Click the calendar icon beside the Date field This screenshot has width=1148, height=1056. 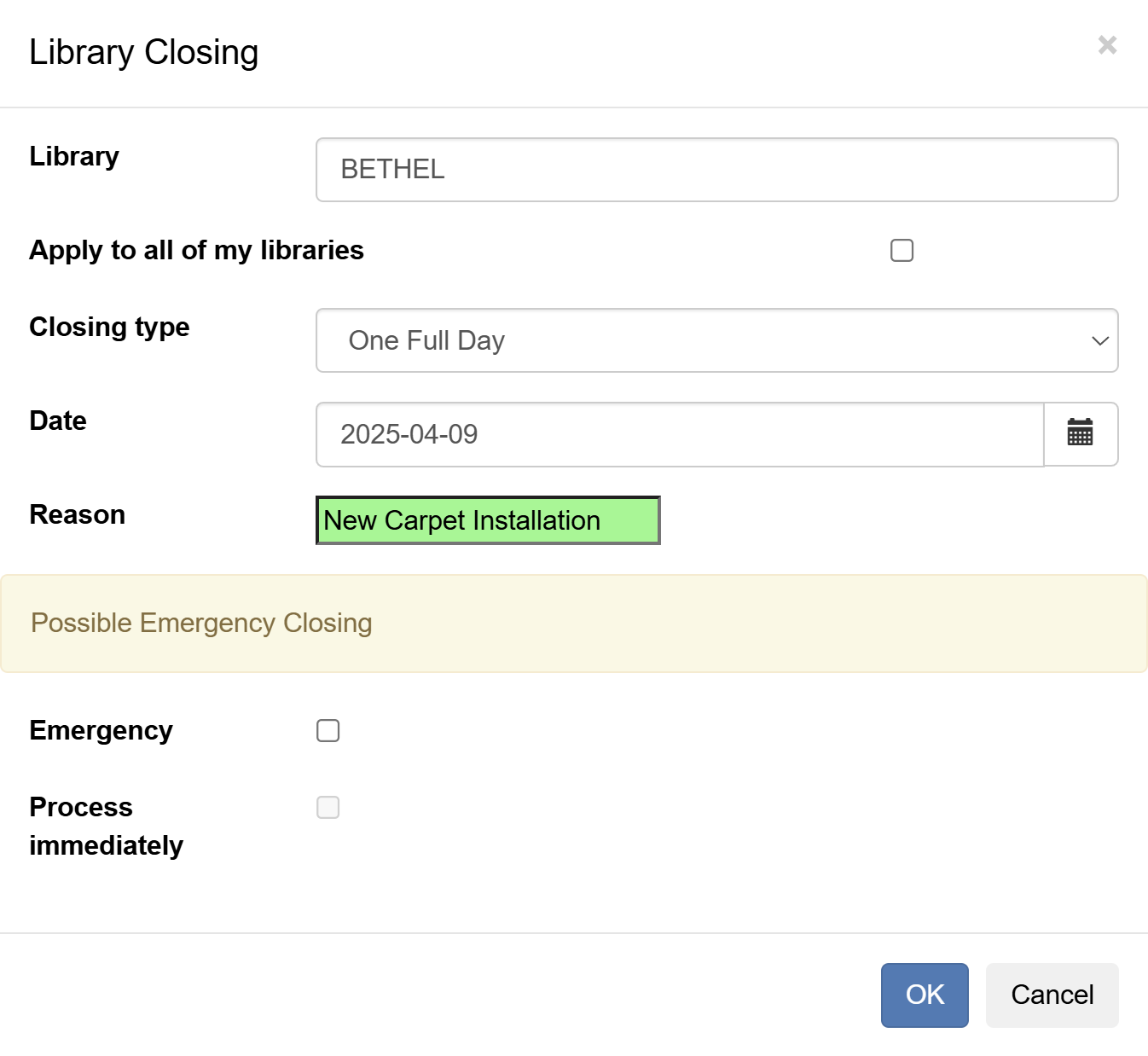(1081, 434)
